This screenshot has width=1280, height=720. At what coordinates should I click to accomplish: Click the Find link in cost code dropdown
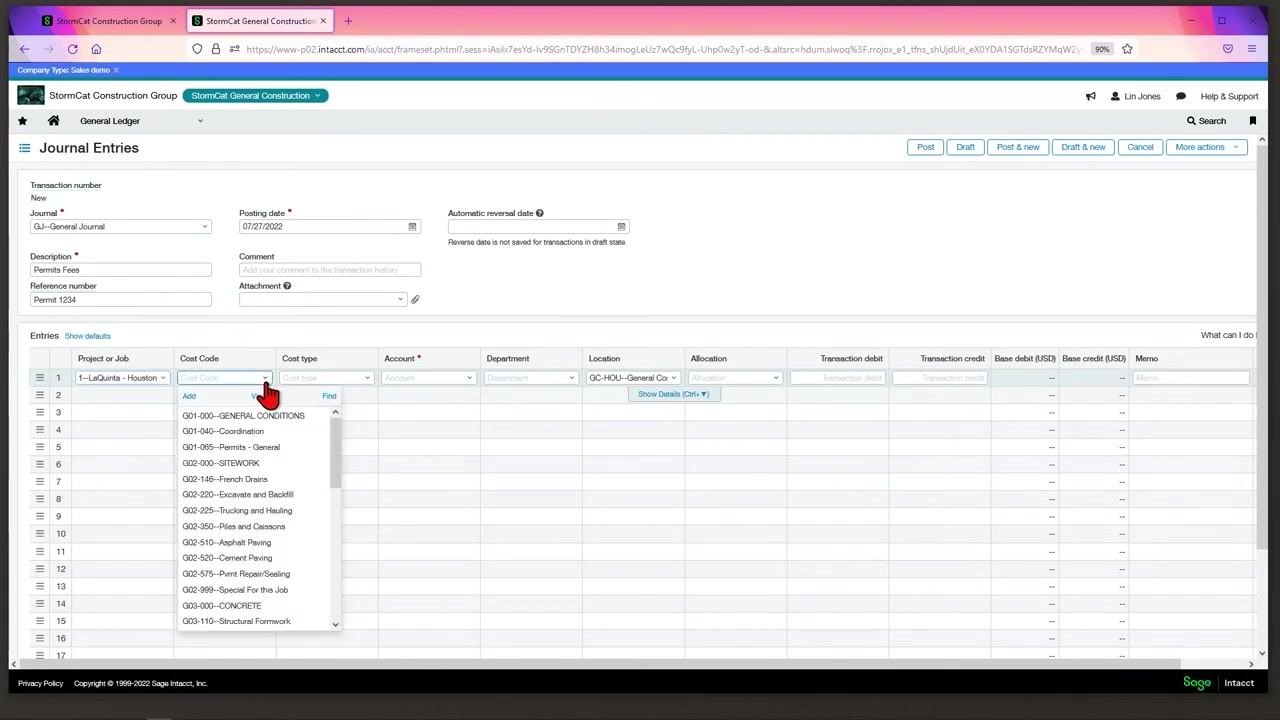point(329,396)
